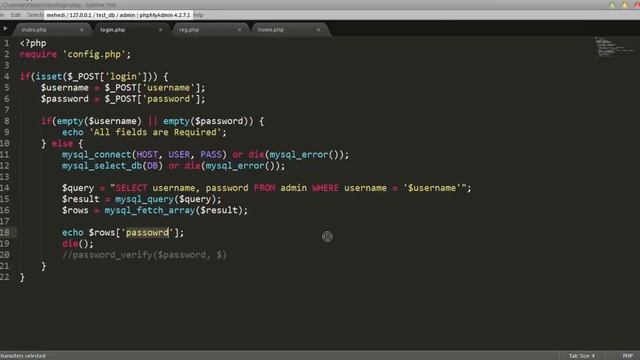The width and height of the screenshot is (640, 360).
Task: Click isset($_POST['login']) on line 4
Action: click(94, 77)
